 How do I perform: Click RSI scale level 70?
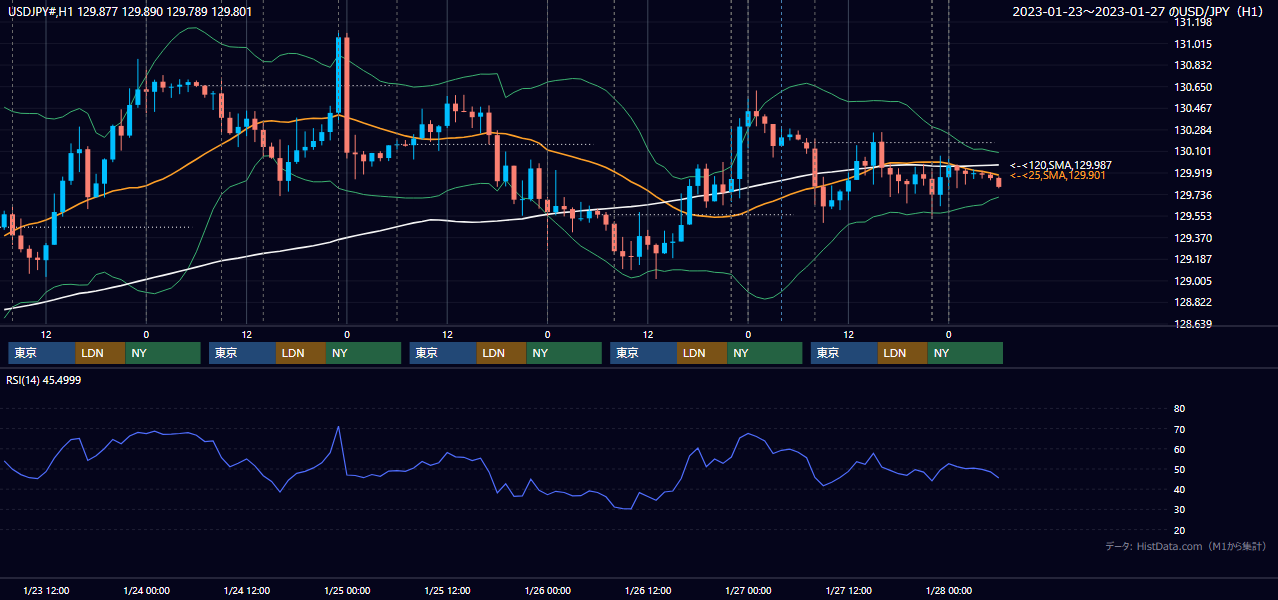[1179, 429]
